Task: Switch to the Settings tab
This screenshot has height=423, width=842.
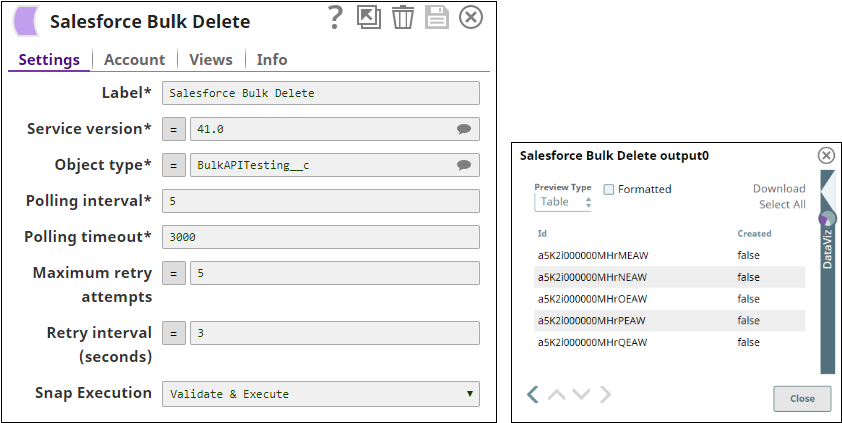Action: (49, 60)
